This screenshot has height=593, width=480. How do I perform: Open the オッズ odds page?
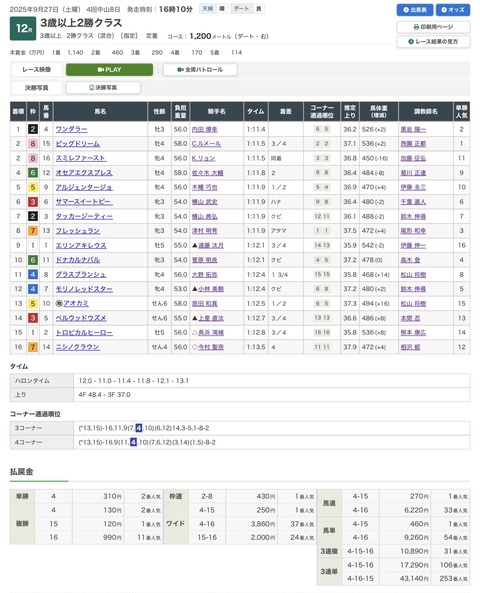(453, 10)
